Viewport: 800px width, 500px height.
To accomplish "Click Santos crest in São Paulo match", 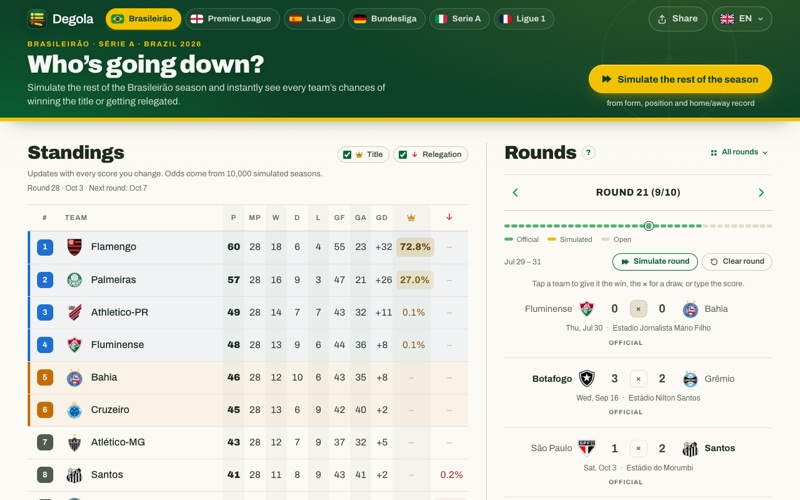I will [x=690, y=448].
